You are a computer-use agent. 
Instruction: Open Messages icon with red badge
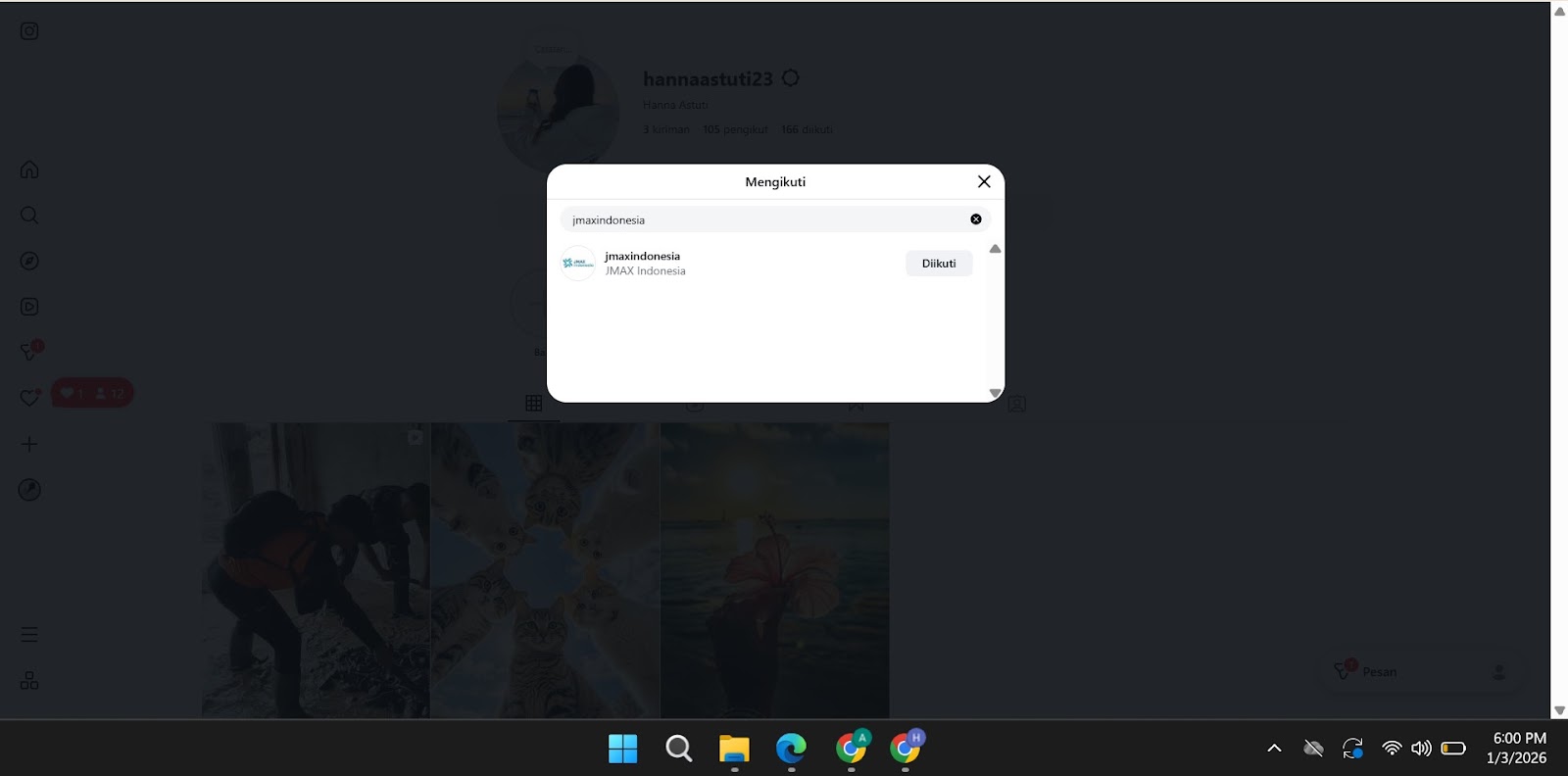[29, 352]
